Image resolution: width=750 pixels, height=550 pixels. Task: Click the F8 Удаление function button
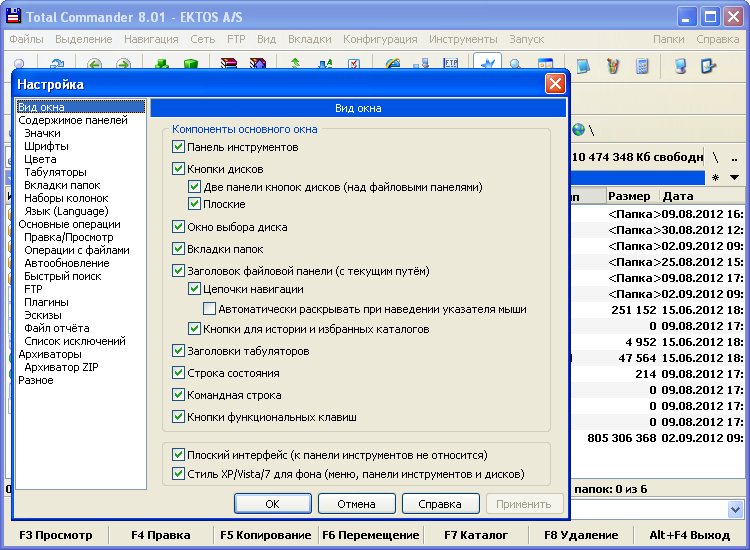click(x=581, y=535)
